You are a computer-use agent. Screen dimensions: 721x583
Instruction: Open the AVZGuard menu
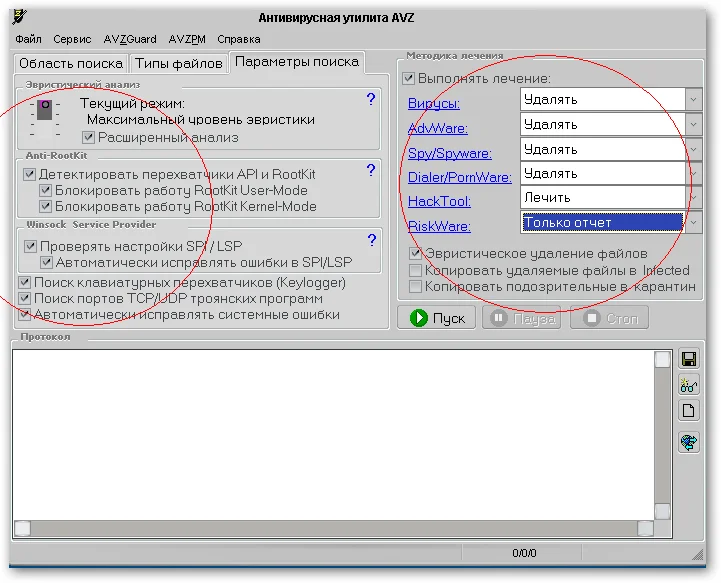tap(130, 39)
